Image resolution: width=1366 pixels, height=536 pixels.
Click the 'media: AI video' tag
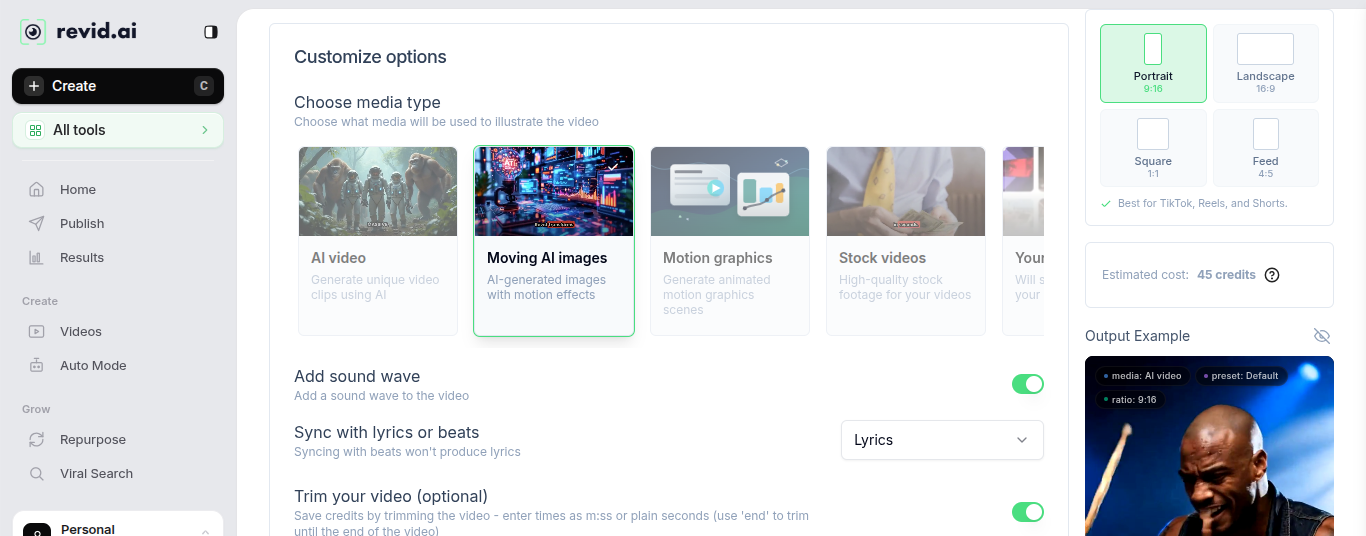[x=1142, y=376]
